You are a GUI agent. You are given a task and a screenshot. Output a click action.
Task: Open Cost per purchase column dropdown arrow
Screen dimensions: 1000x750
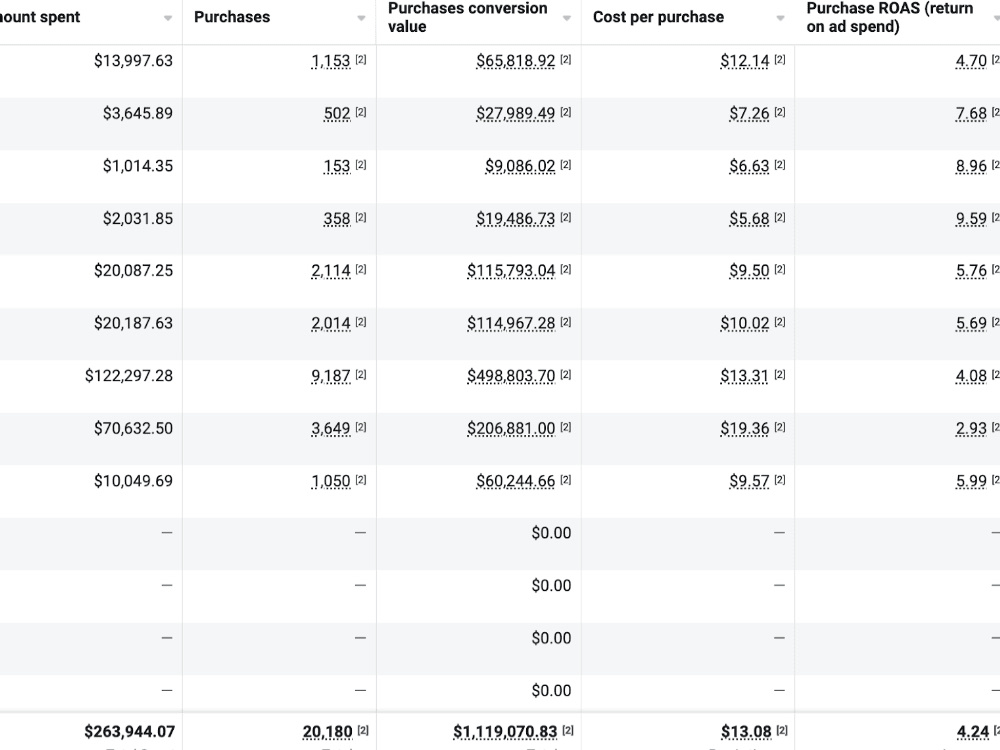point(780,18)
